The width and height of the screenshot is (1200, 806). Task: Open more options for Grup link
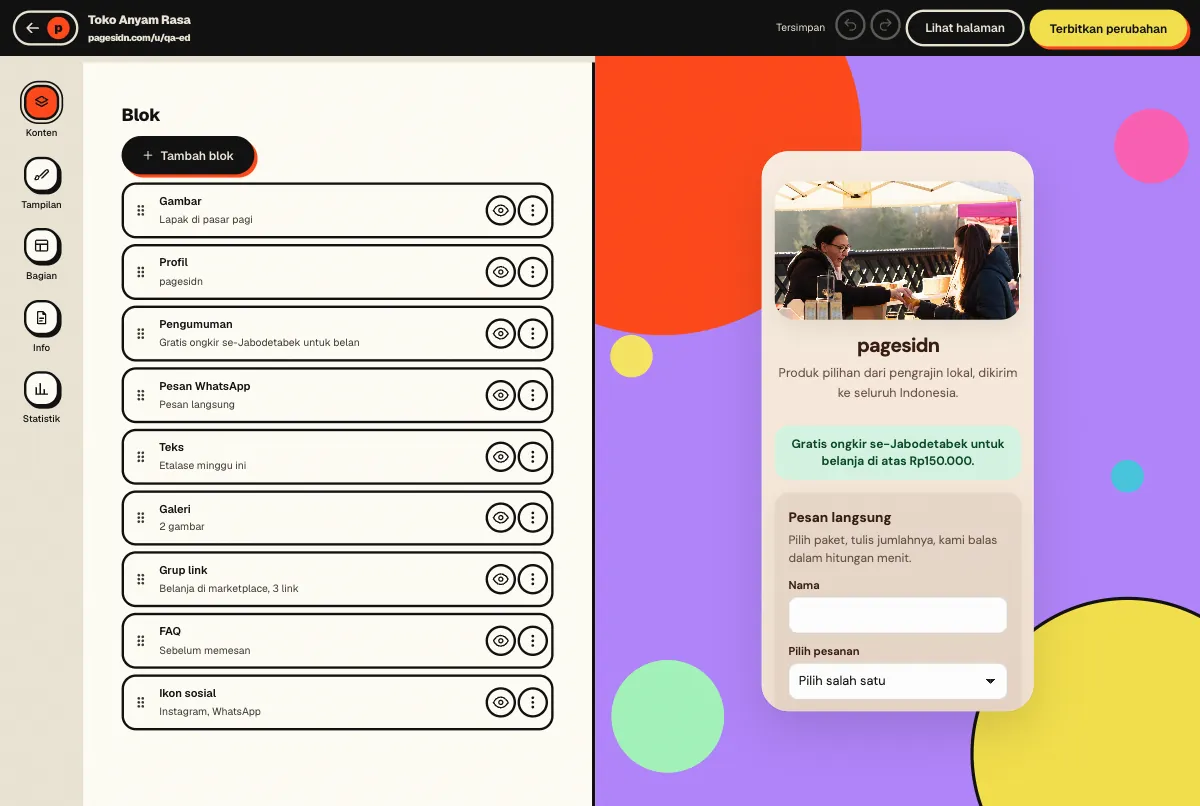533,579
